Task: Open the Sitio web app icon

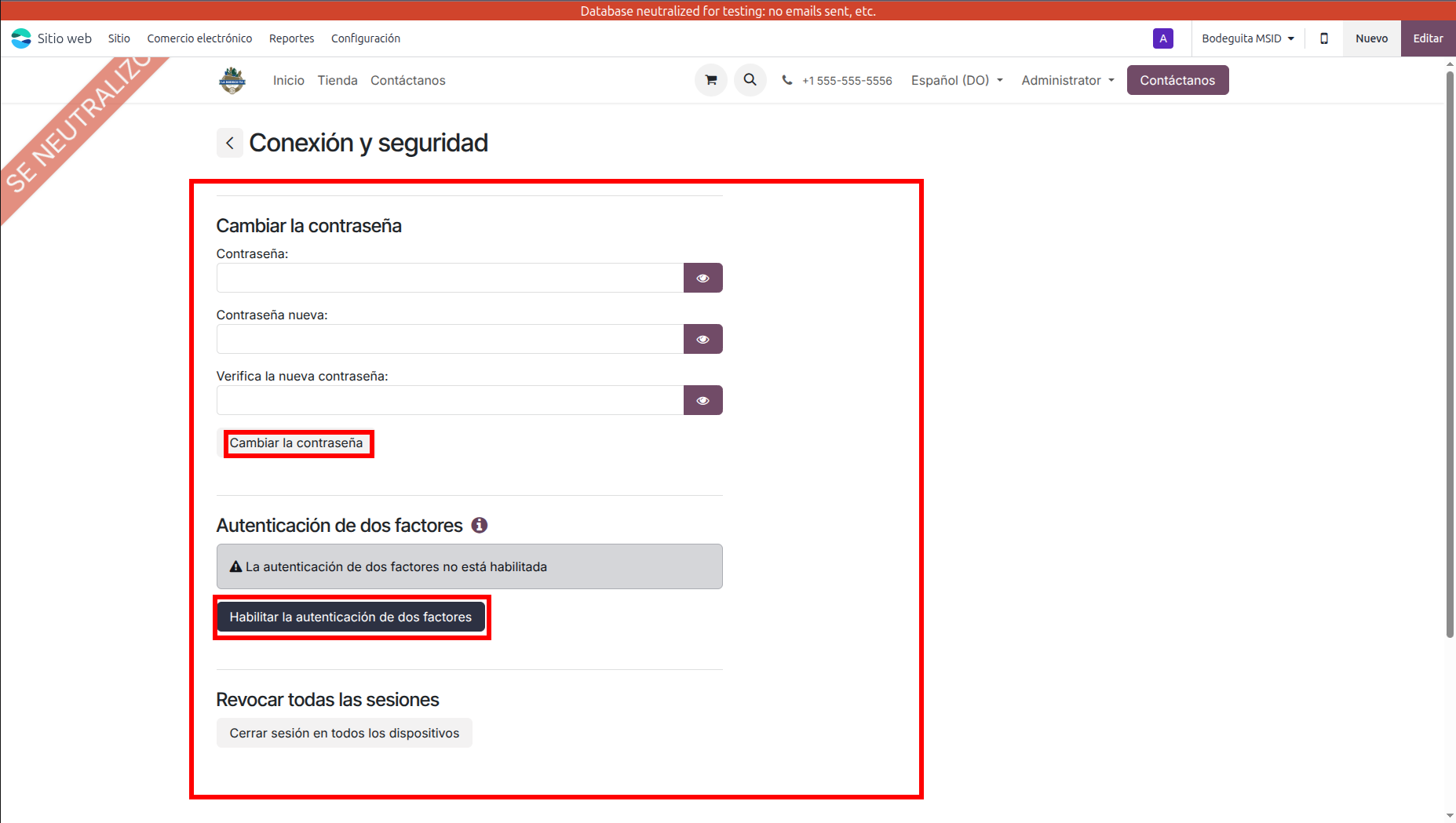Action: coord(21,38)
